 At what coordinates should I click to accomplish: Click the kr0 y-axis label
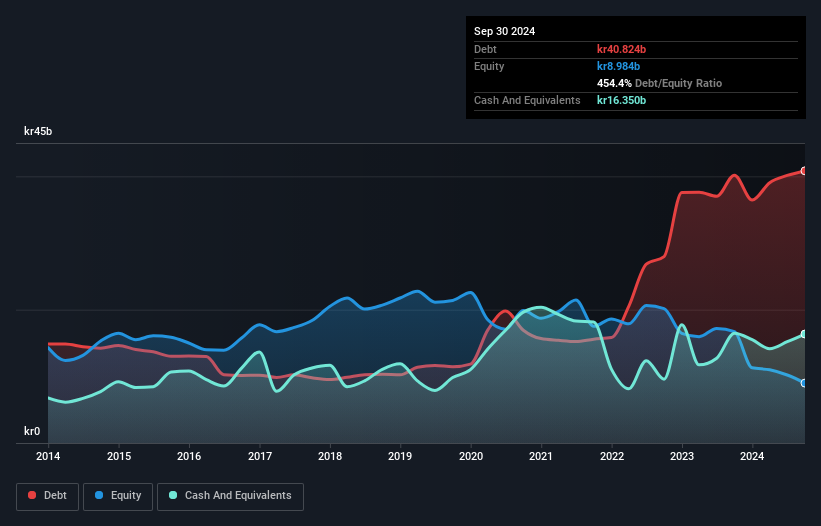tap(32, 431)
